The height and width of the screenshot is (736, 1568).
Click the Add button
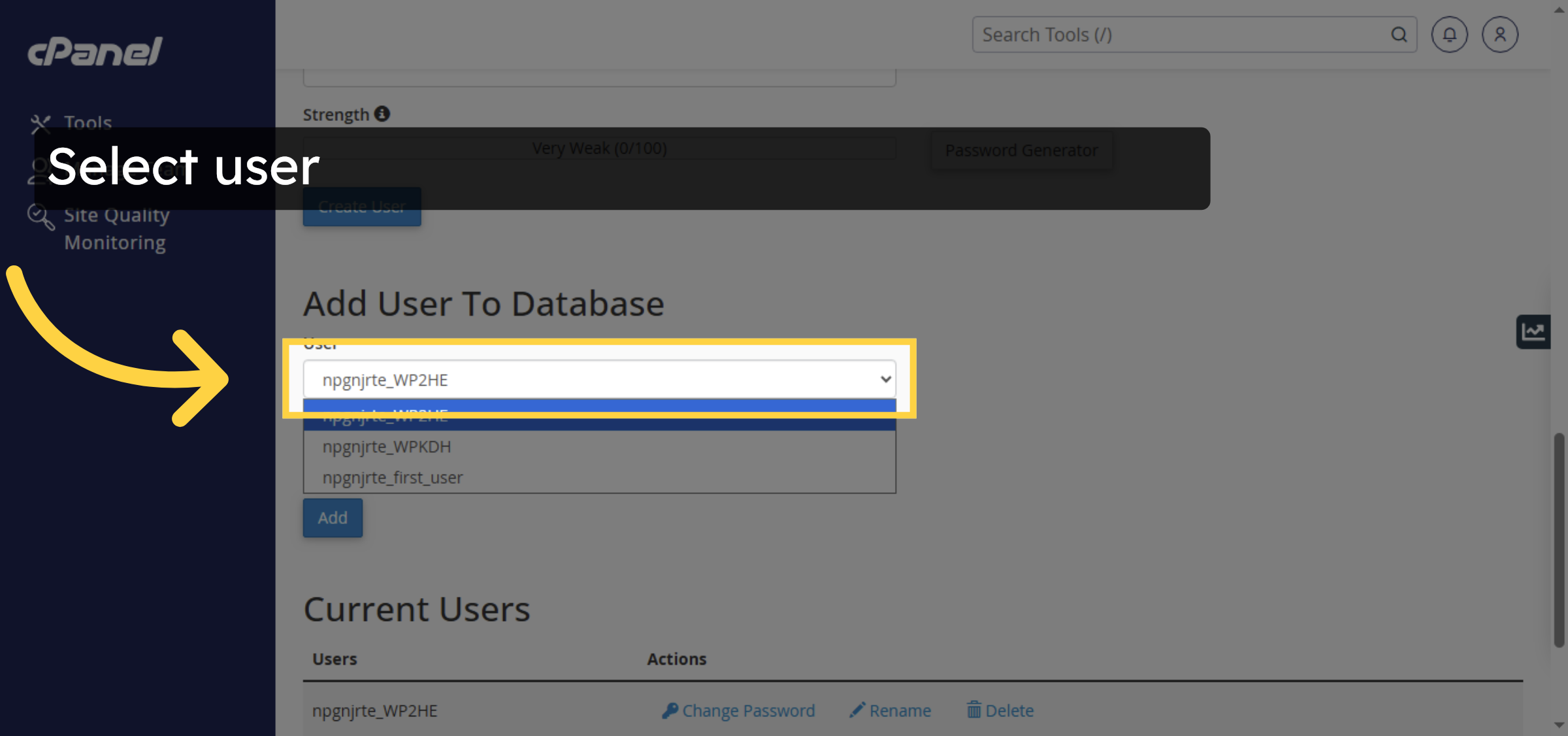coord(333,517)
